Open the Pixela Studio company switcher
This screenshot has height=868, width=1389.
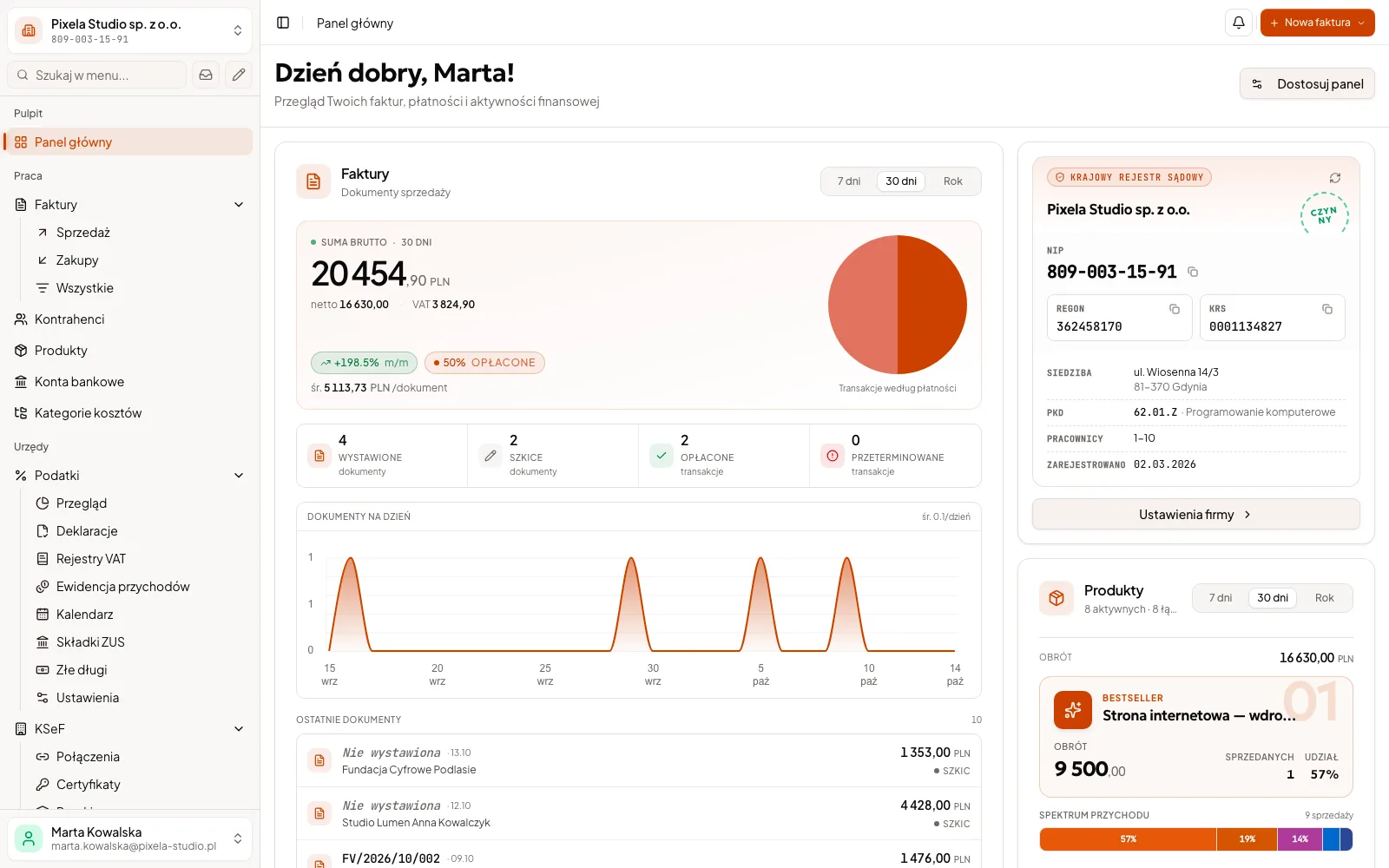tap(130, 30)
